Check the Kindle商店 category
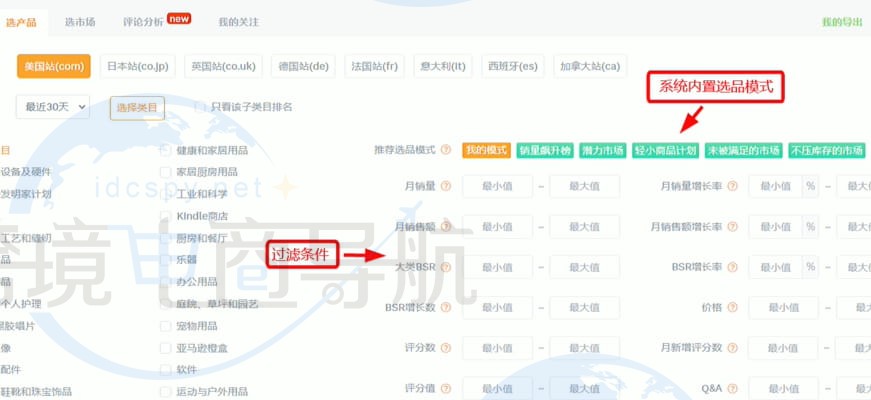 (165, 216)
